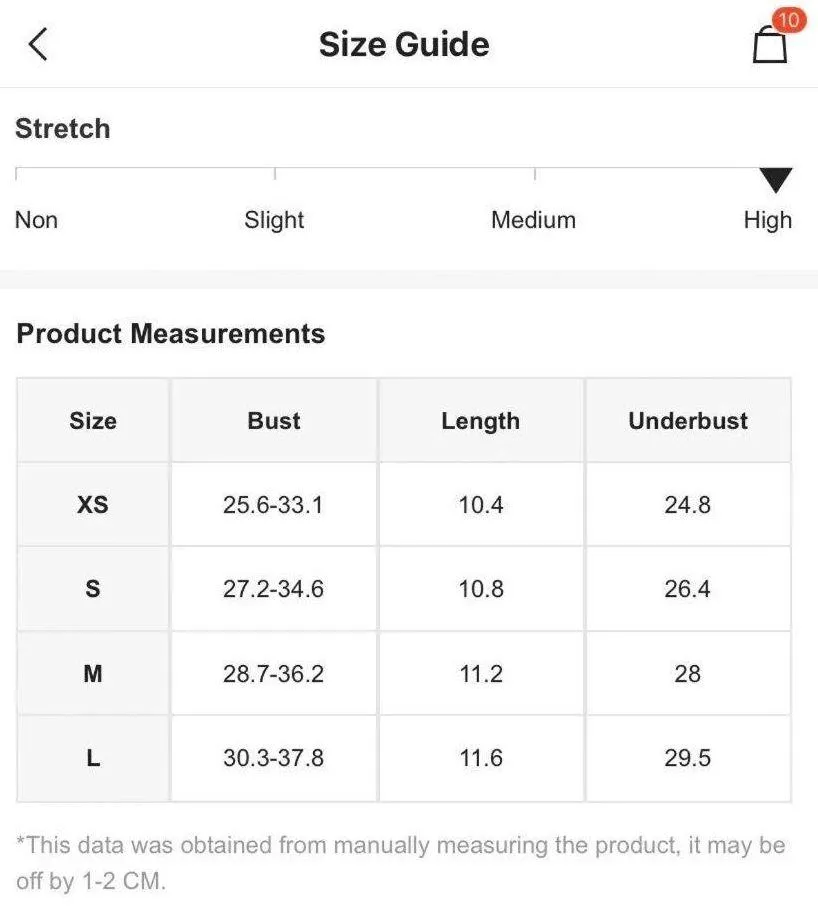The height and width of the screenshot is (912, 818).
Task: Select the Medium stretch label
Action: (534, 220)
